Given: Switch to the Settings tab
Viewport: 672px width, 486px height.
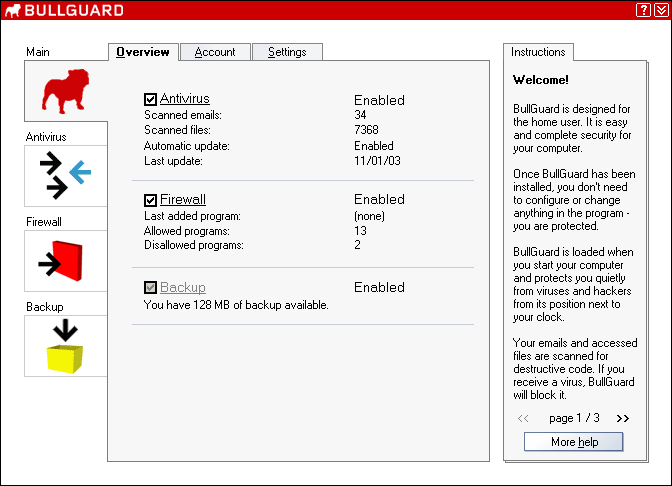Looking at the screenshot, I should [287, 52].
